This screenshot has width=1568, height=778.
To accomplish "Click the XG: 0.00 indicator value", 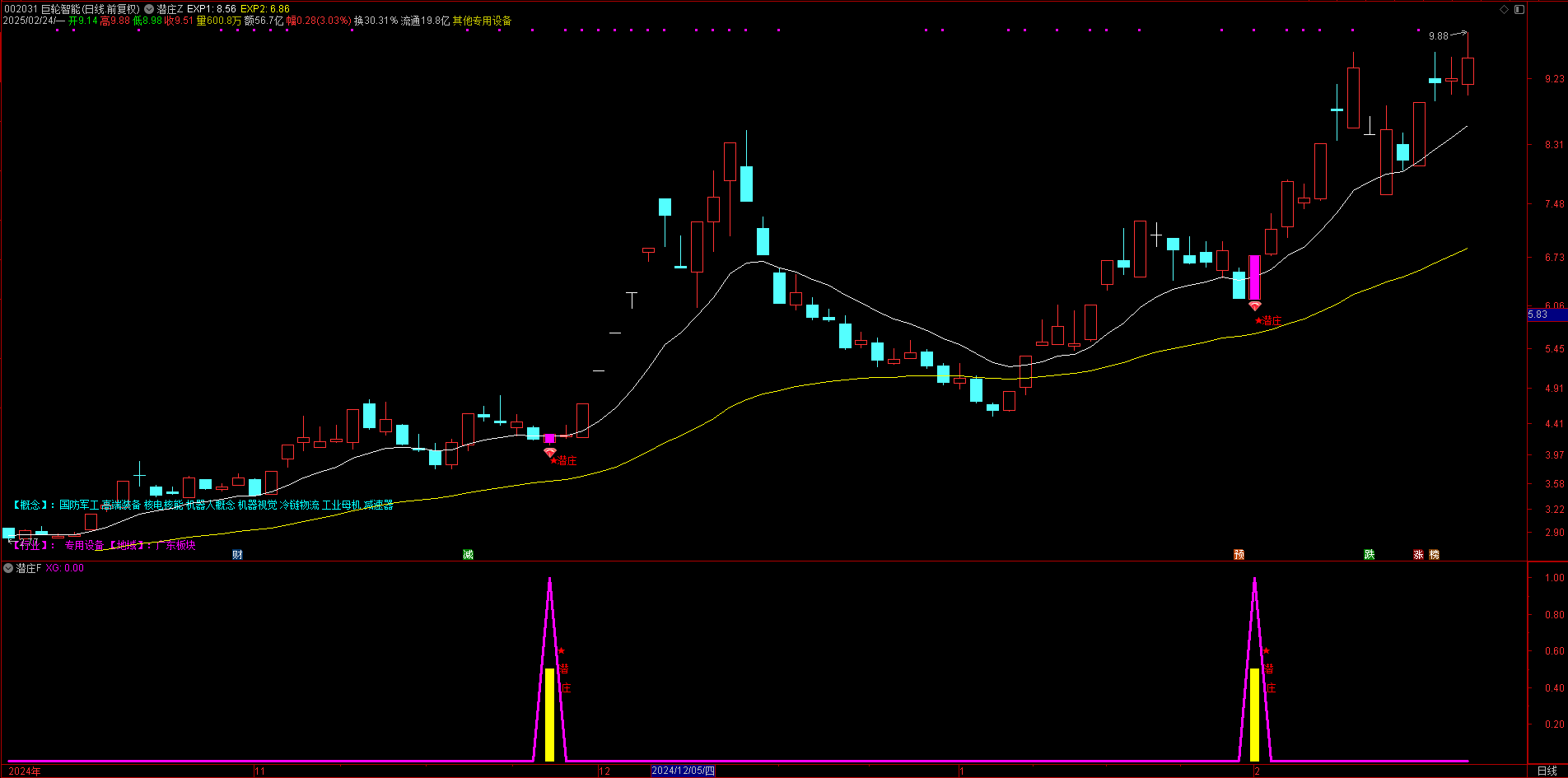I will [64, 568].
